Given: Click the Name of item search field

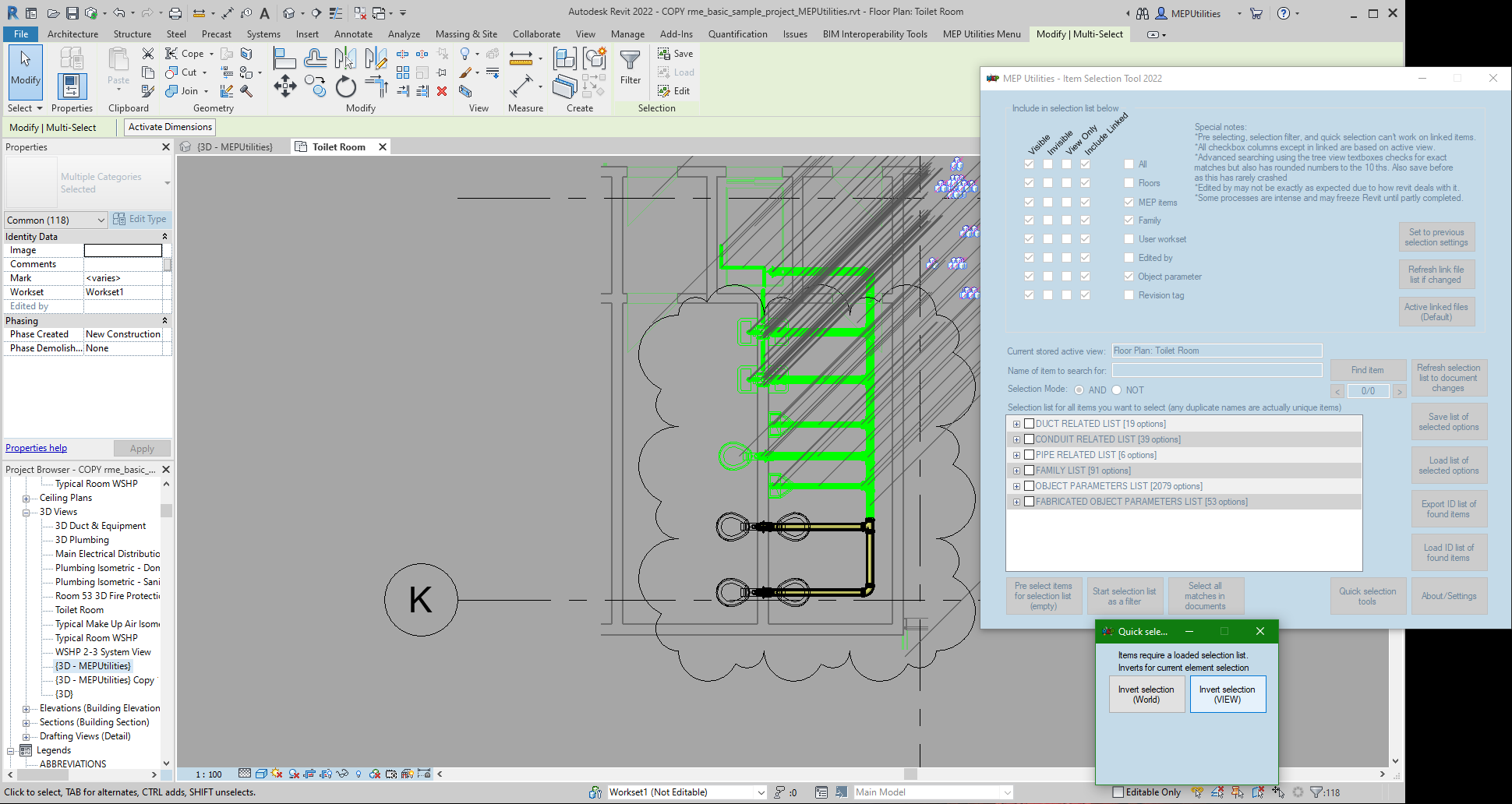Looking at the screenshot, I should click(1217, 371).
